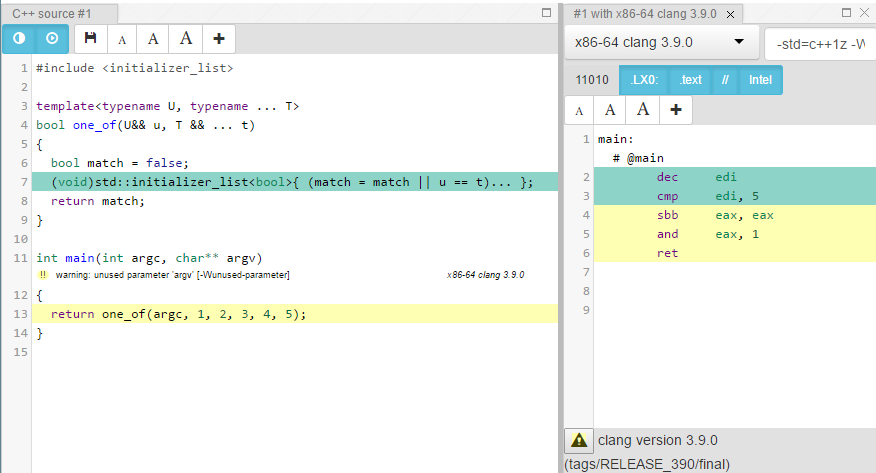Maximize the C++ source pane
This screenshot has width=876, height=473.
[546, 13]
